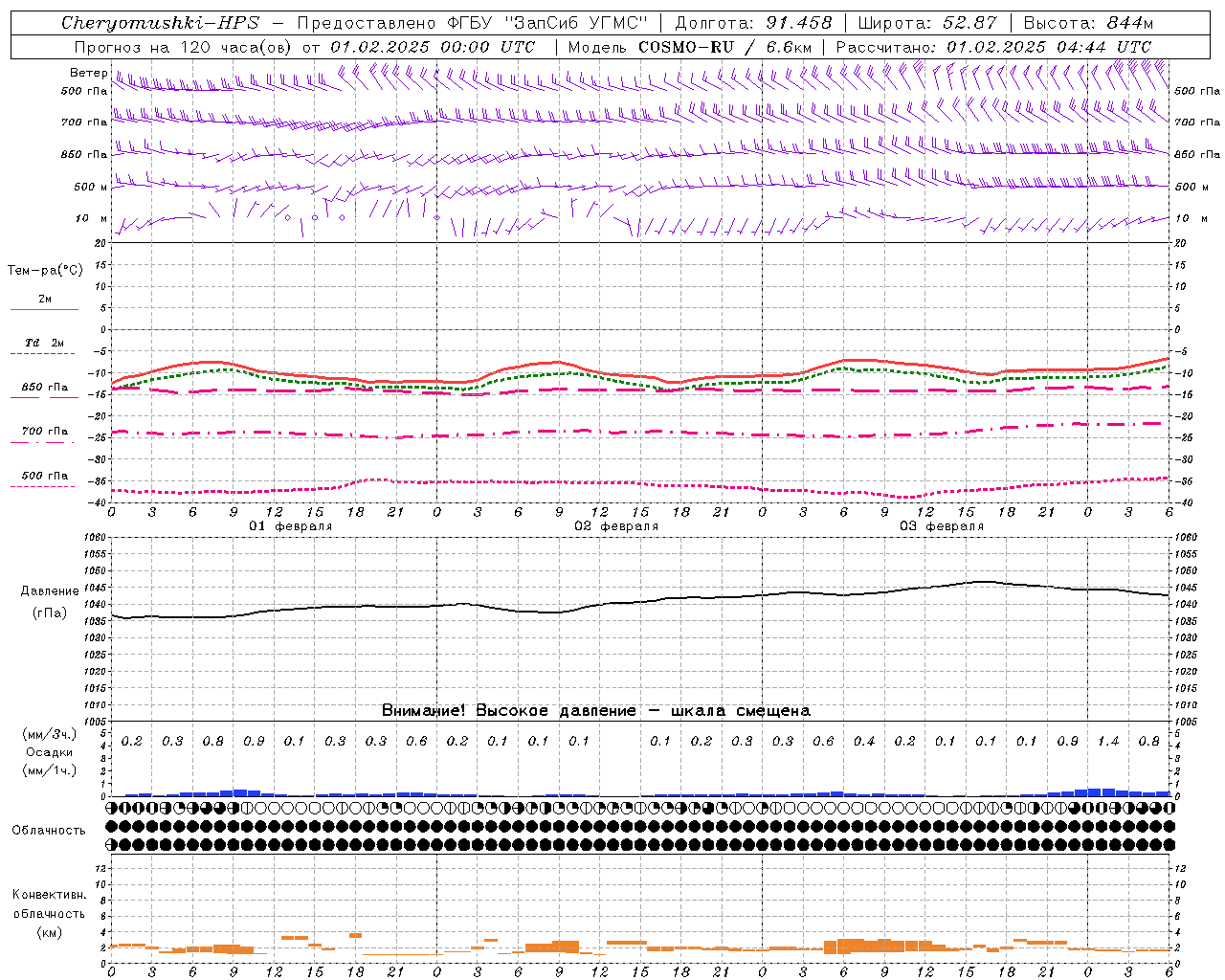Viewport: 1225px width, 980px height.
Task: Click the 01 февраля date label
Action: (x=291, y=526)
